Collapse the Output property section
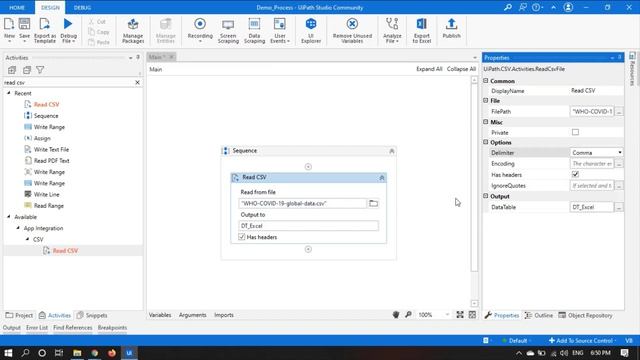The height and width of the screenshot is (360, 640). (486, 196)
